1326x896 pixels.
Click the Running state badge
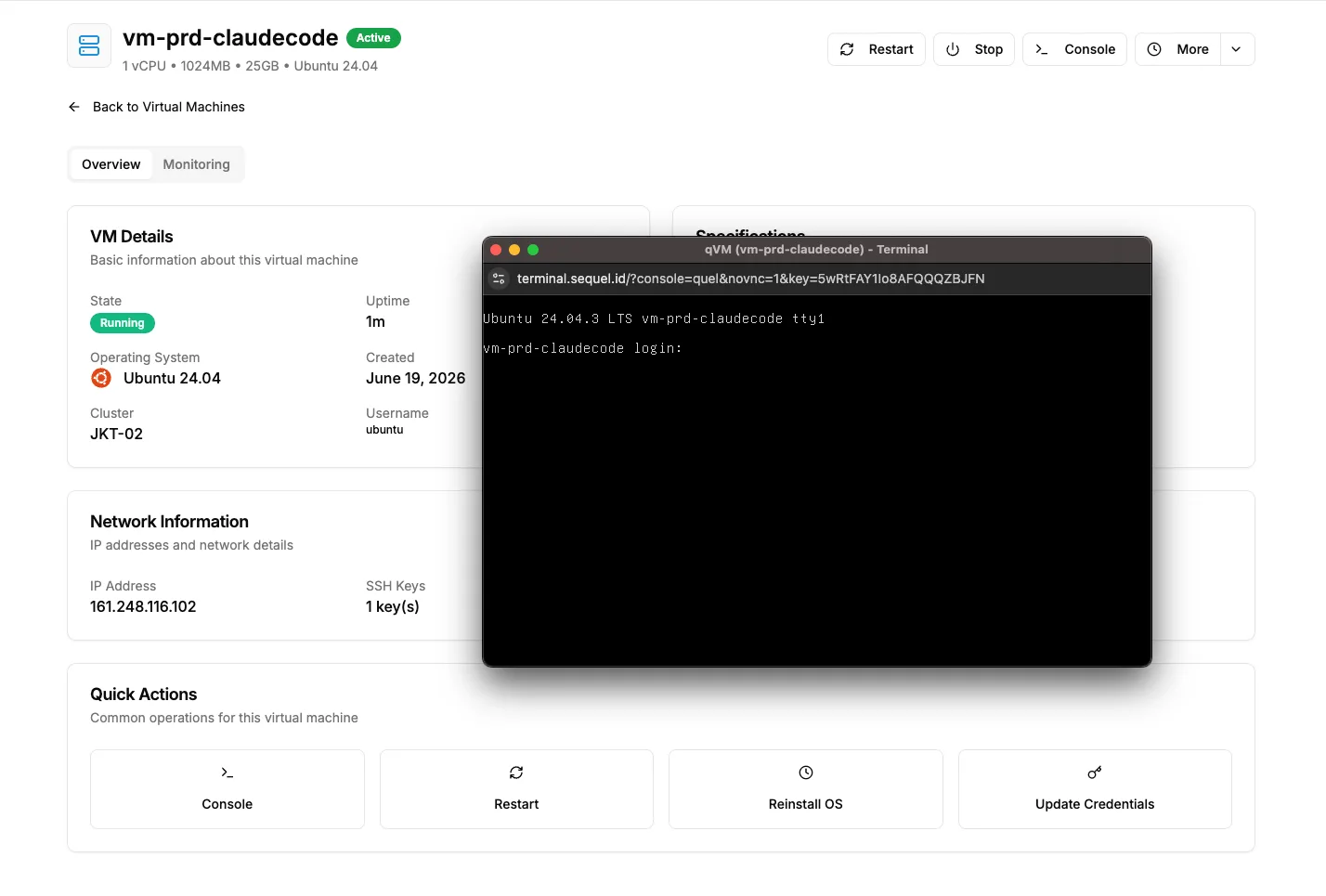(123, 323)
